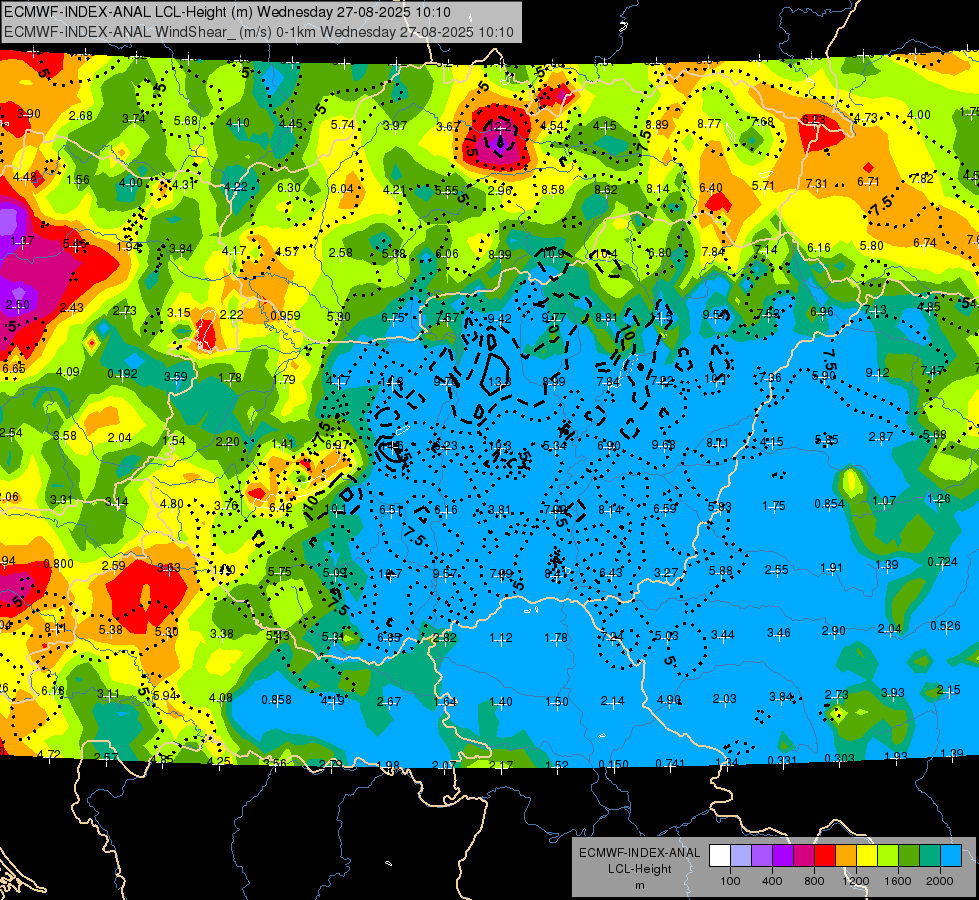The width and height of the screenshot is (979, 900).
Task: Click the 8.99 value in the blue area
Action: tap(554, 381)
